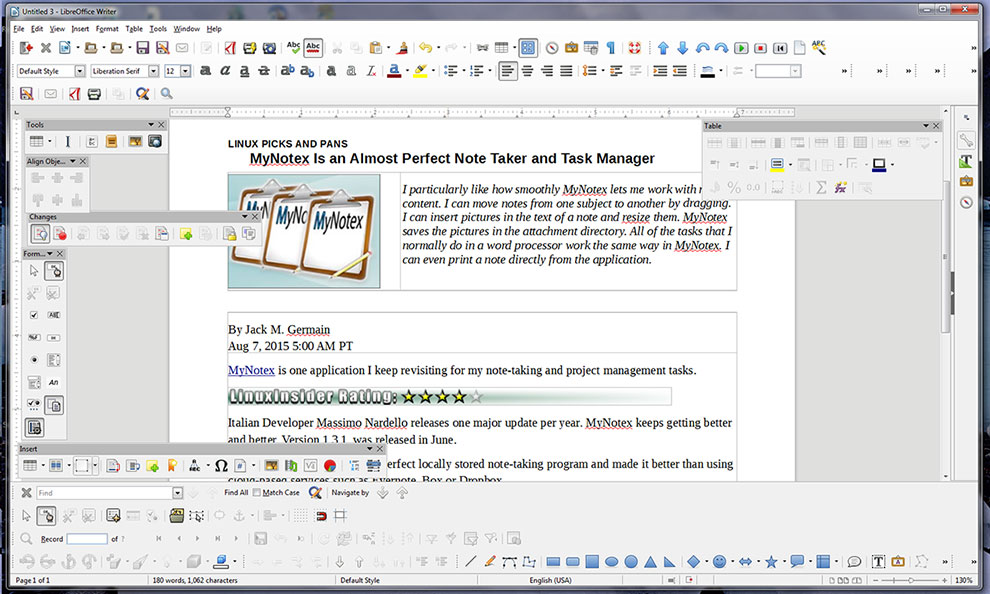
Task: Insert a special character with Omega icon
Action: click(x=221, y=466)
